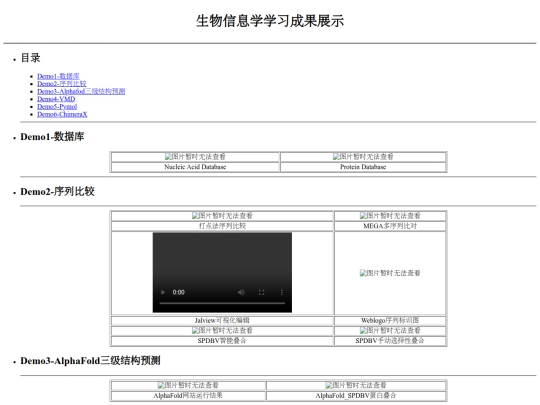Click the Jalview可视化编辑 caption
The width and height of the screenshot is (540, 405).
pos(222,320)
